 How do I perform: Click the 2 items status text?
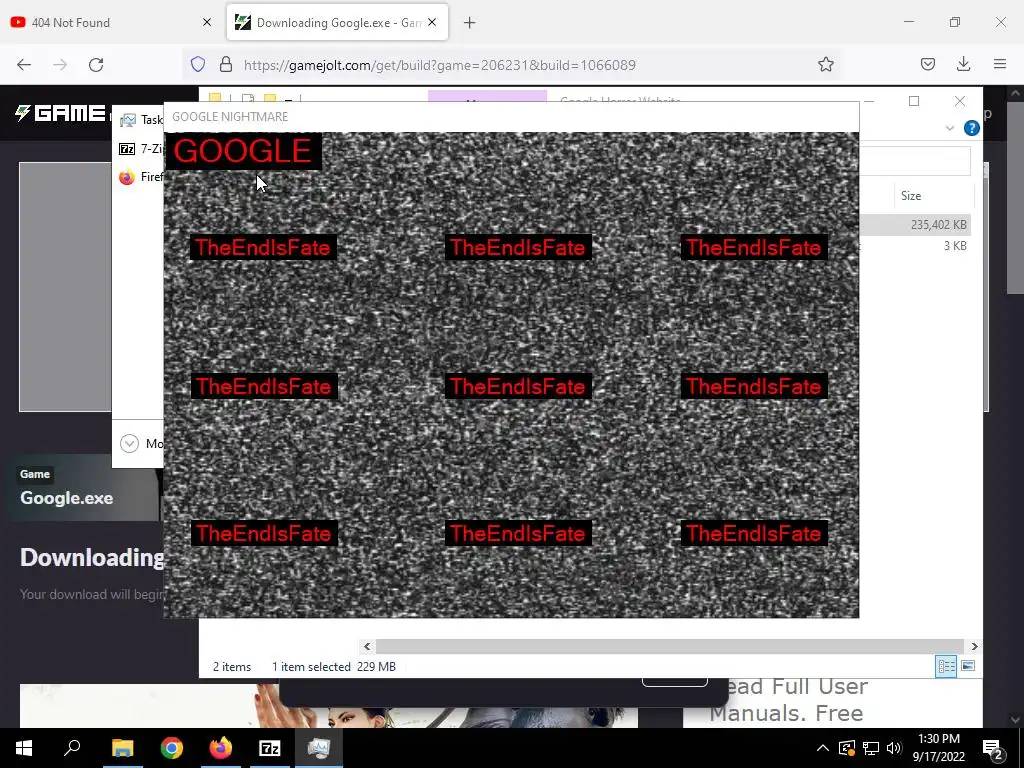point(232,667)
